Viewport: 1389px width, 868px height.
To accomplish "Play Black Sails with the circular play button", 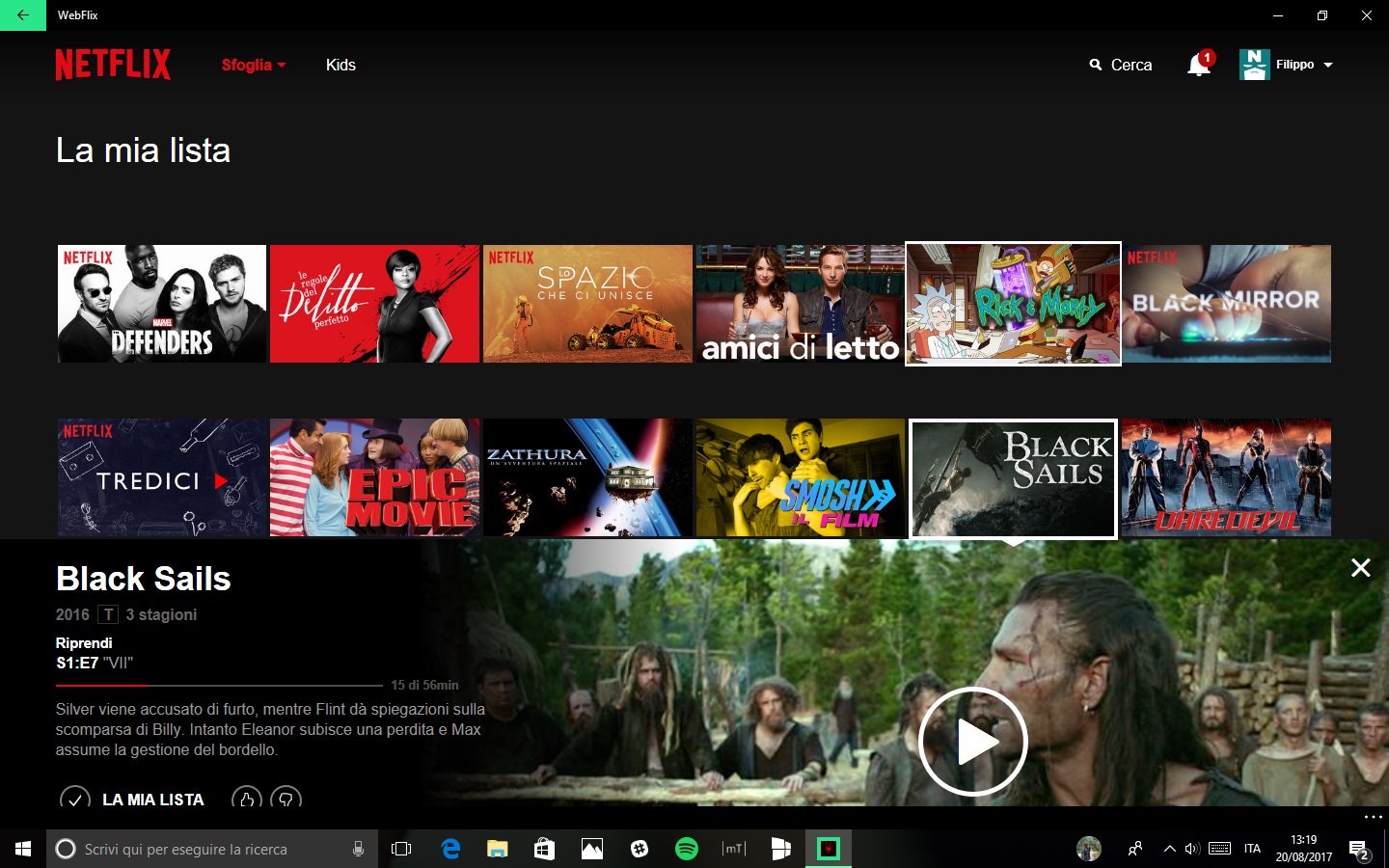I will coord(972,741).
